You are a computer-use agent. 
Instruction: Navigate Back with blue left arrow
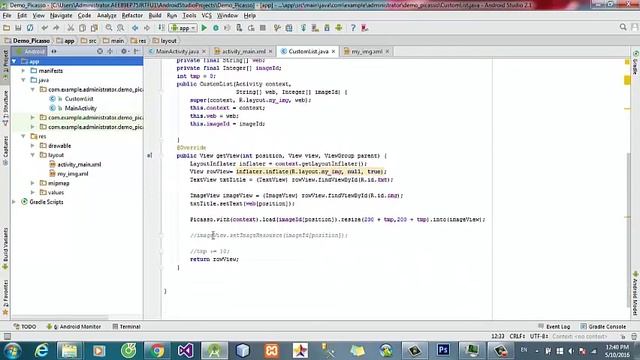click(x=135, y=28)
